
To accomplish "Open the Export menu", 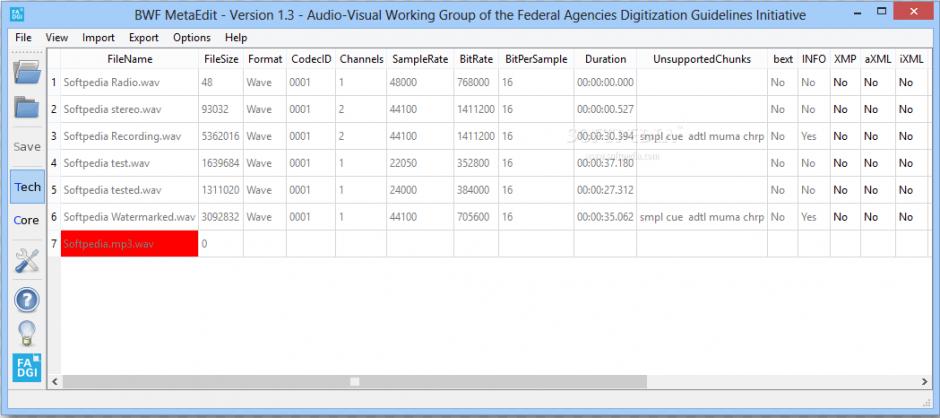I will (x=143, y=37).
